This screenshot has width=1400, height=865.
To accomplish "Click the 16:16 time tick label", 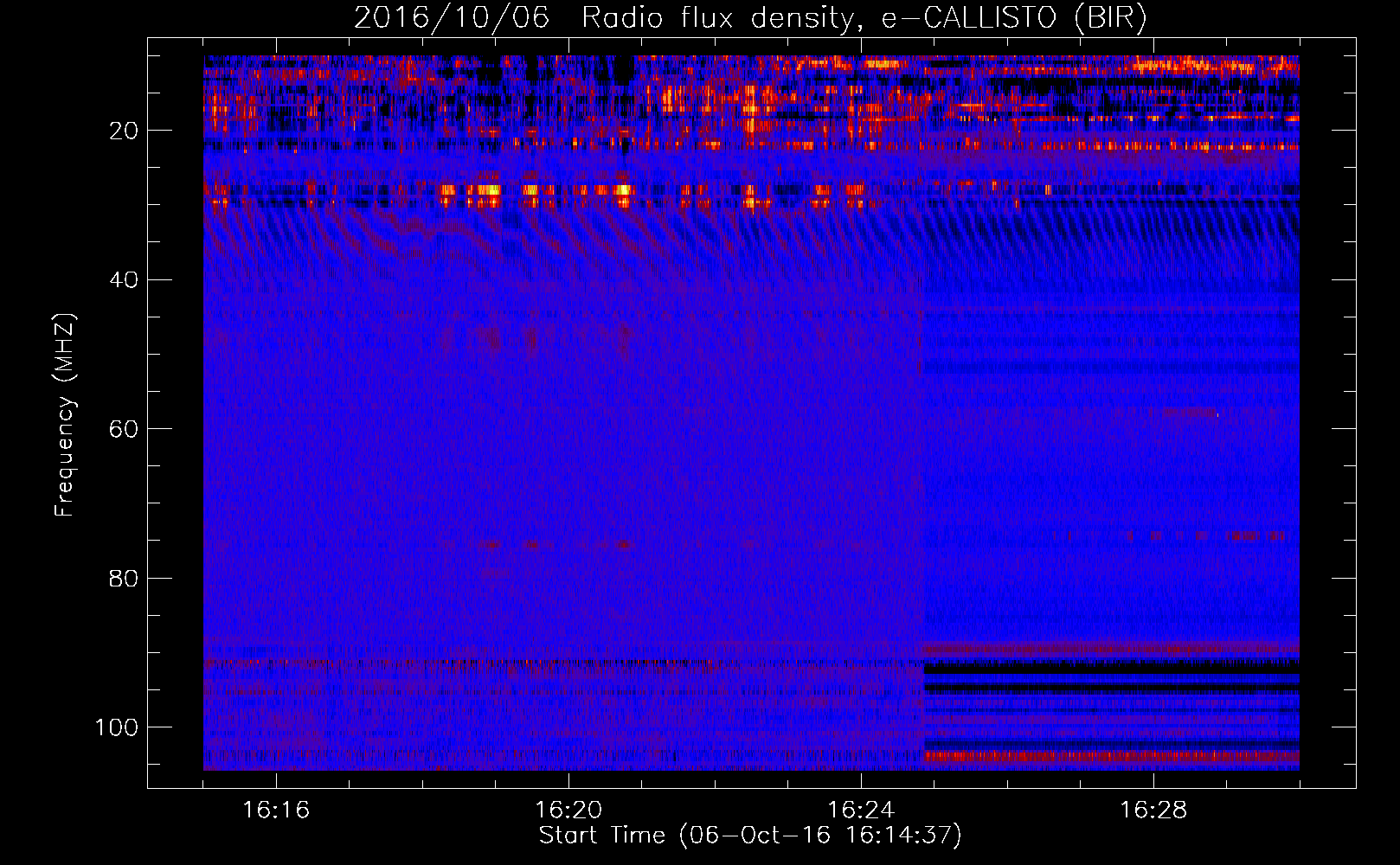I will (276, 811).
